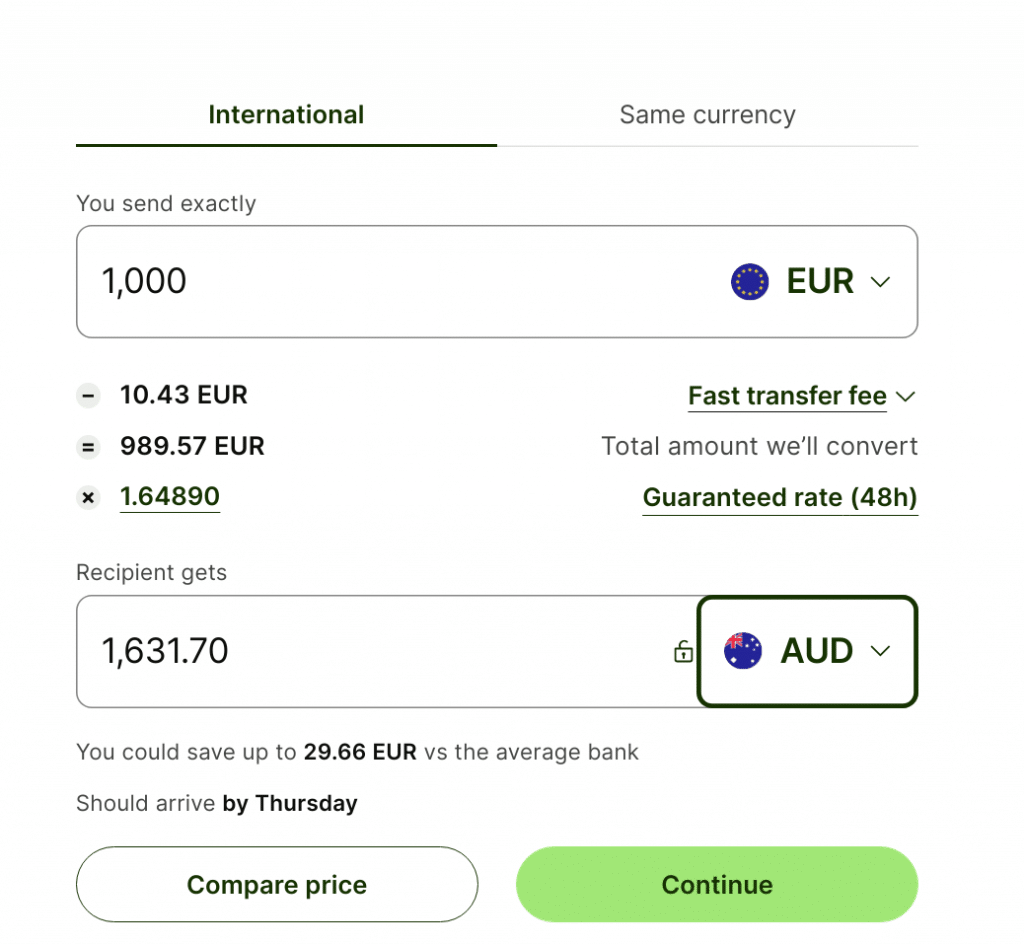The width and height of the screenshot is (1024, 945).
Task: Expand the Fast transfer fee options
Action: click(906, 396)
